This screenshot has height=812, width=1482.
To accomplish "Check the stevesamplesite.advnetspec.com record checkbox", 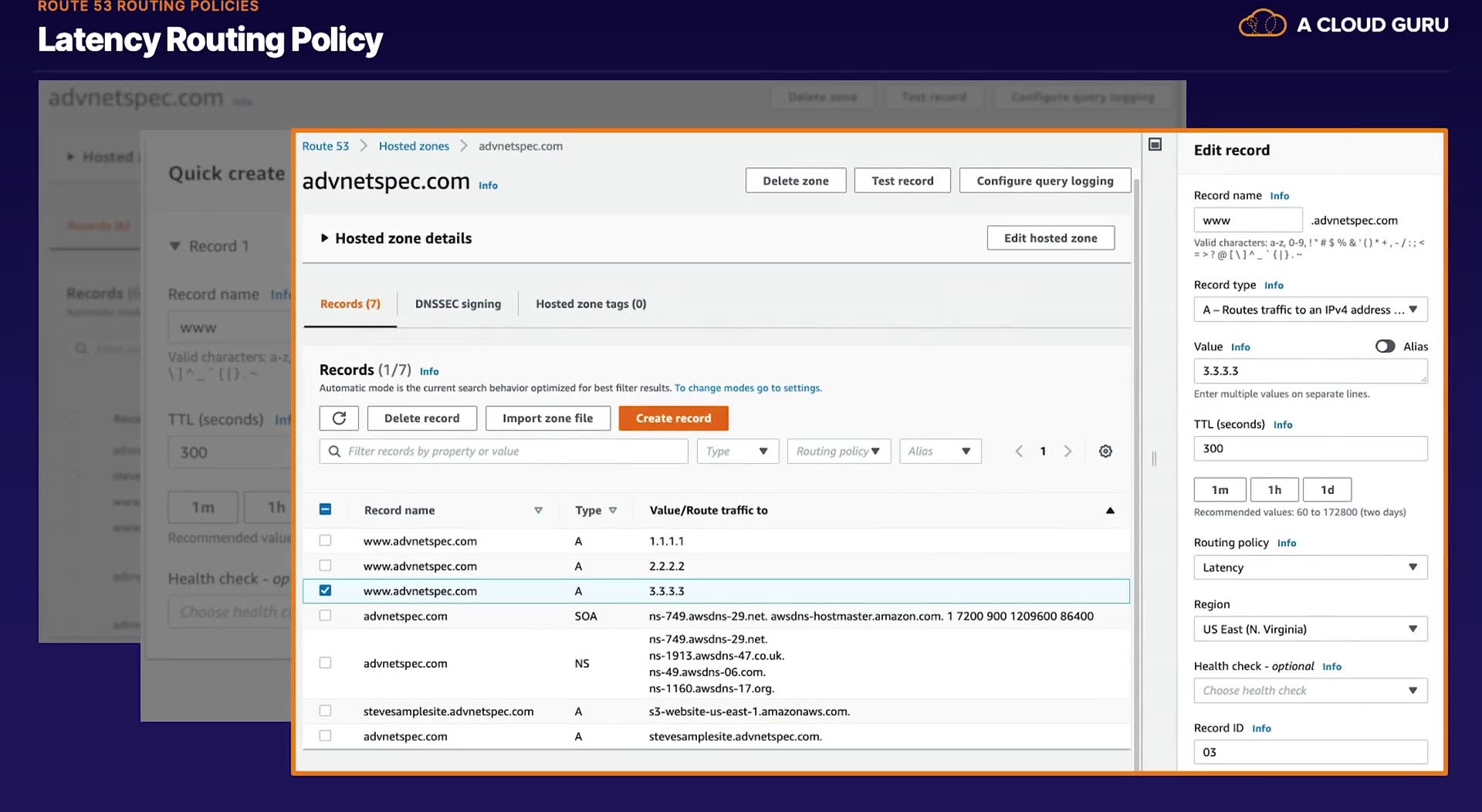I will (325, 711).
